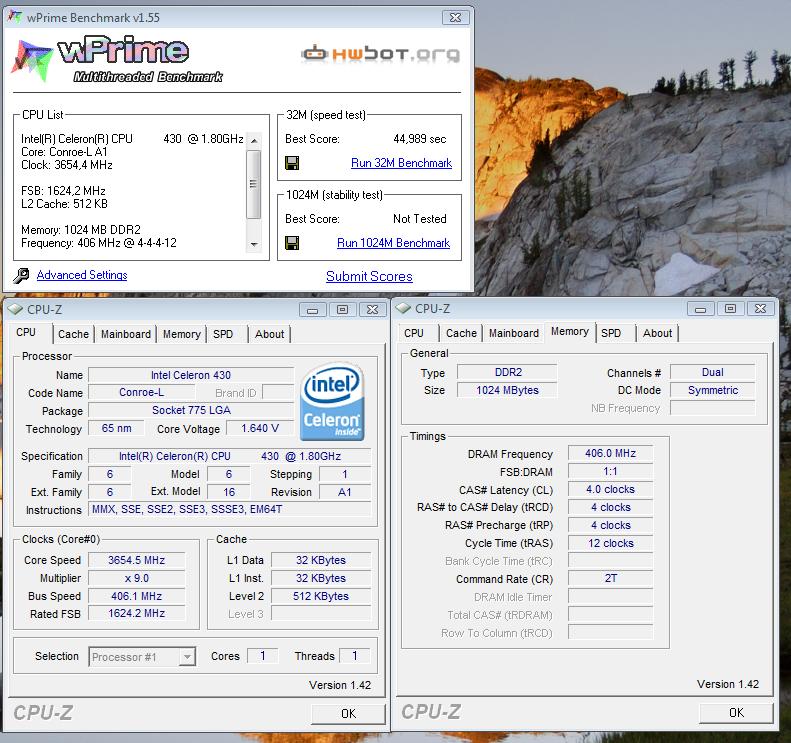Close the left CPU-Z window
The height and width of the screenshot is (743, 791).
click(372, 310)
